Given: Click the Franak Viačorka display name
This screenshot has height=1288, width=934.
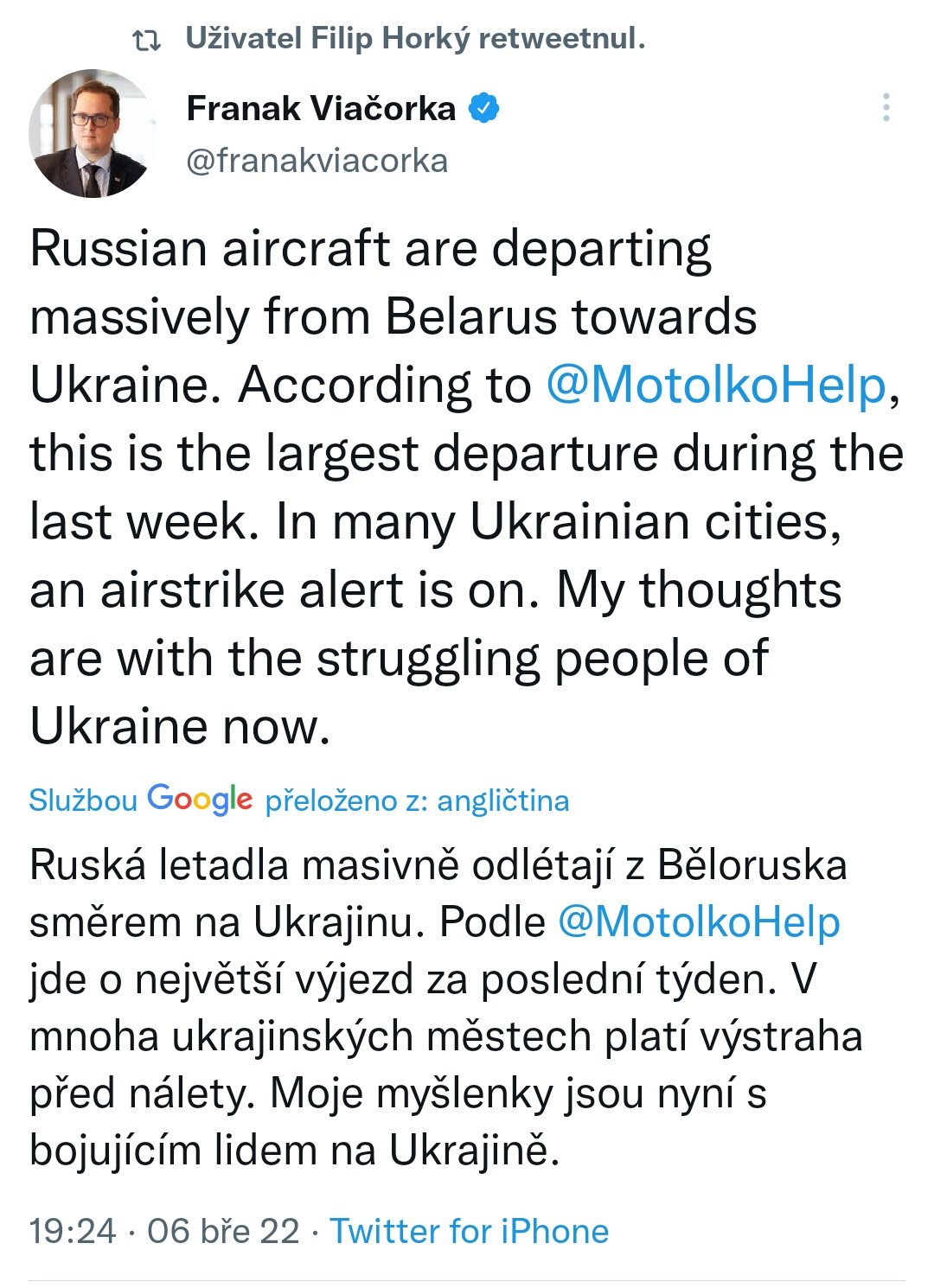Looking at the screenshot, I should tap(321, 109).
